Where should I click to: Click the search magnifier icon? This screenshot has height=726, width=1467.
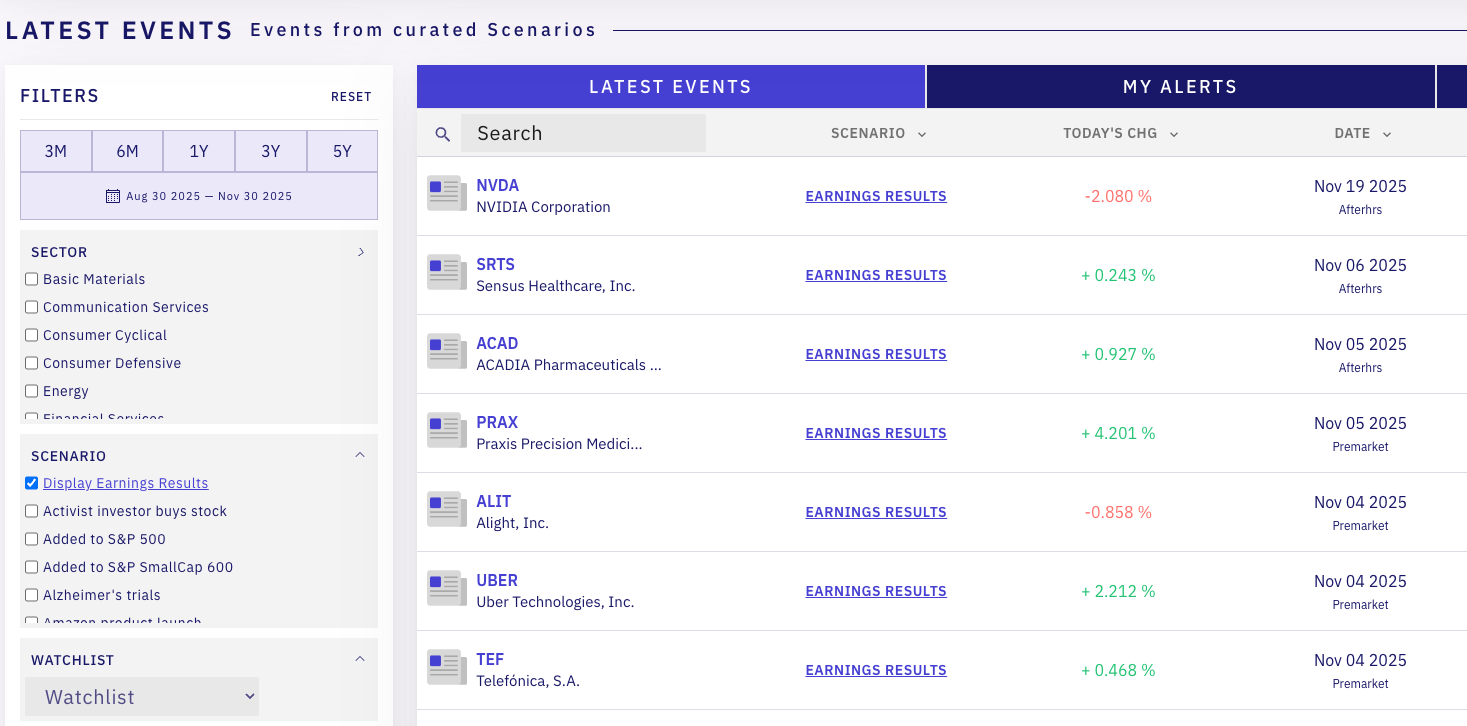click(443, 134)
